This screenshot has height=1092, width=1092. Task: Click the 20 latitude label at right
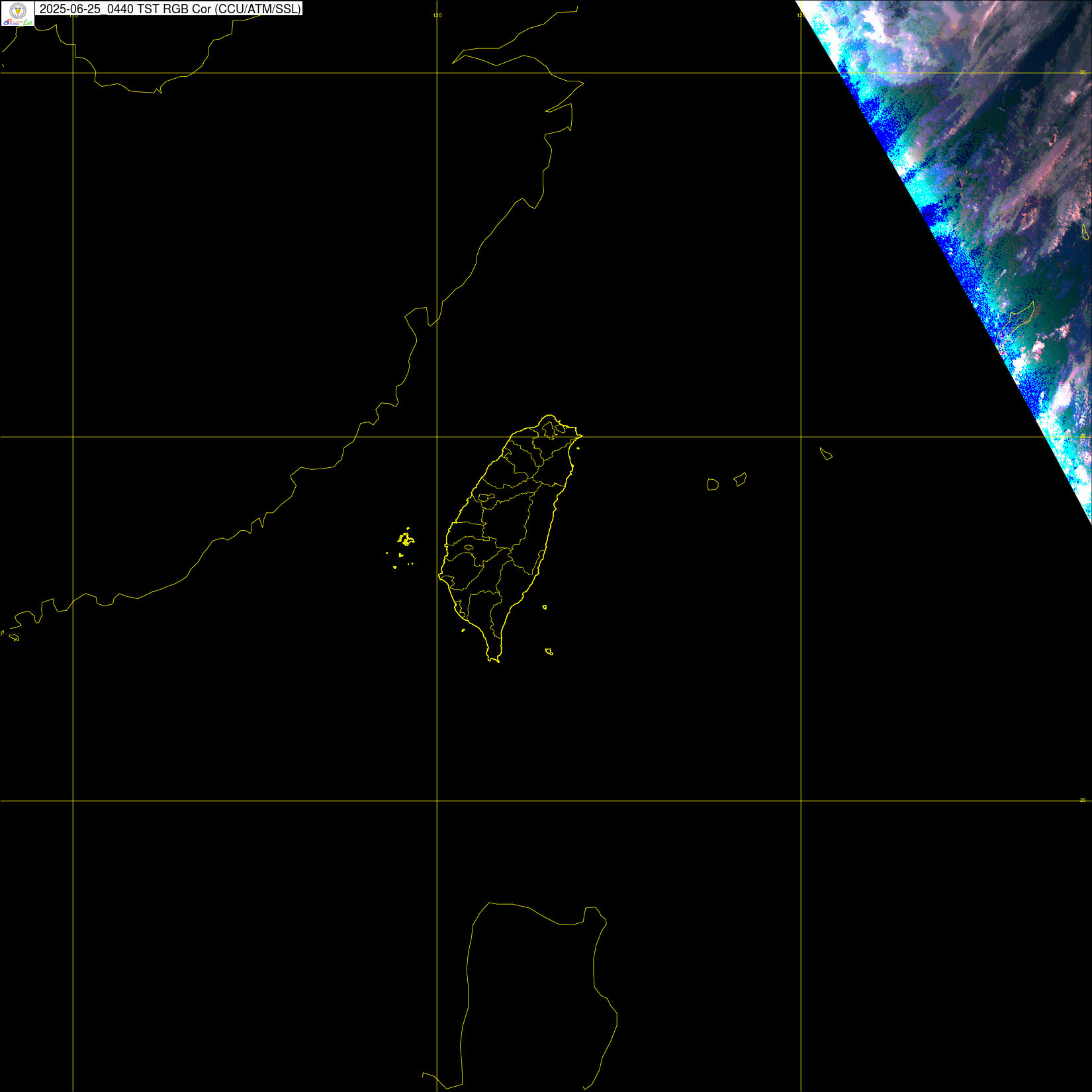point(1083,800)
